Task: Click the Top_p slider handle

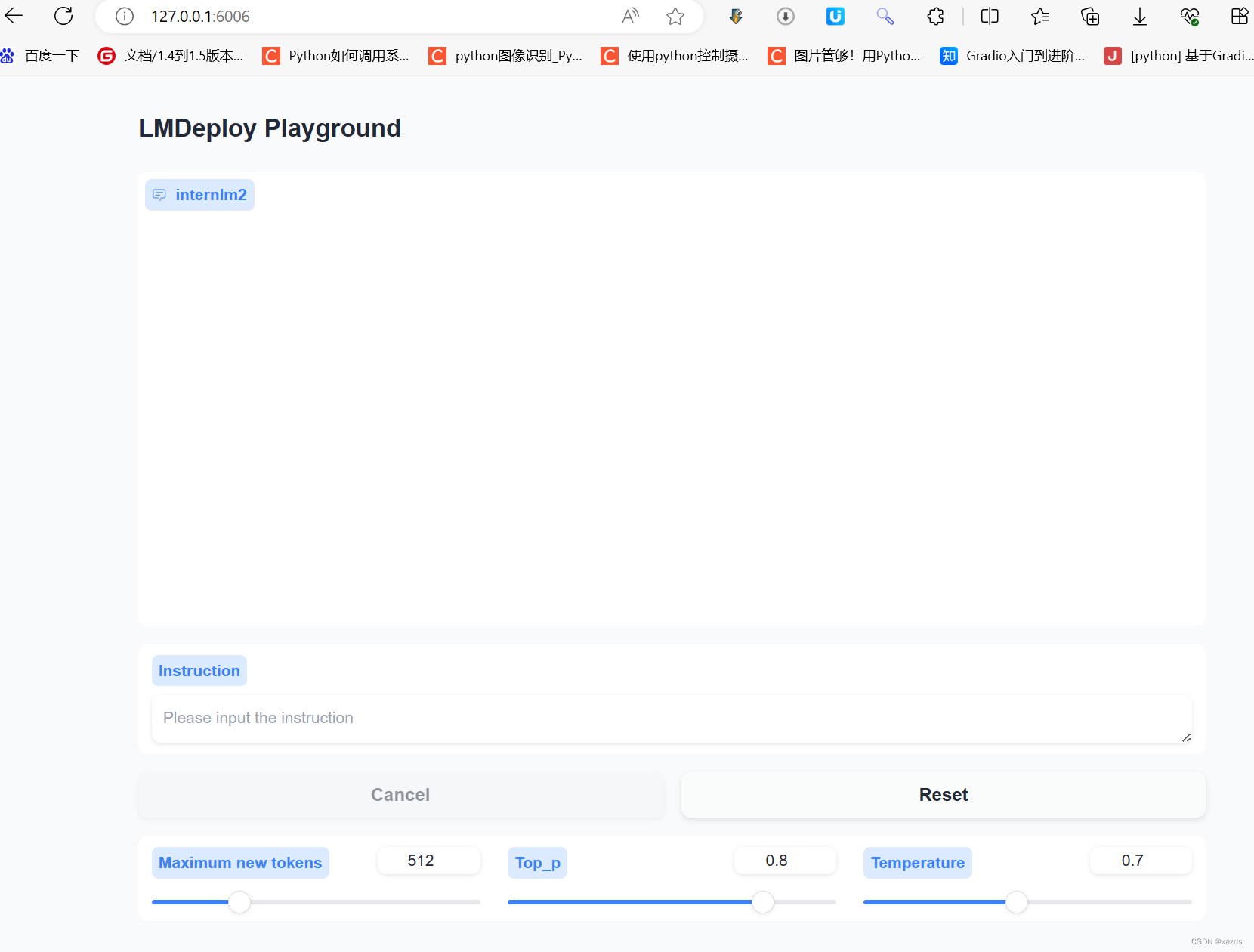Action: pyautogui.click(x=763, y=902)
